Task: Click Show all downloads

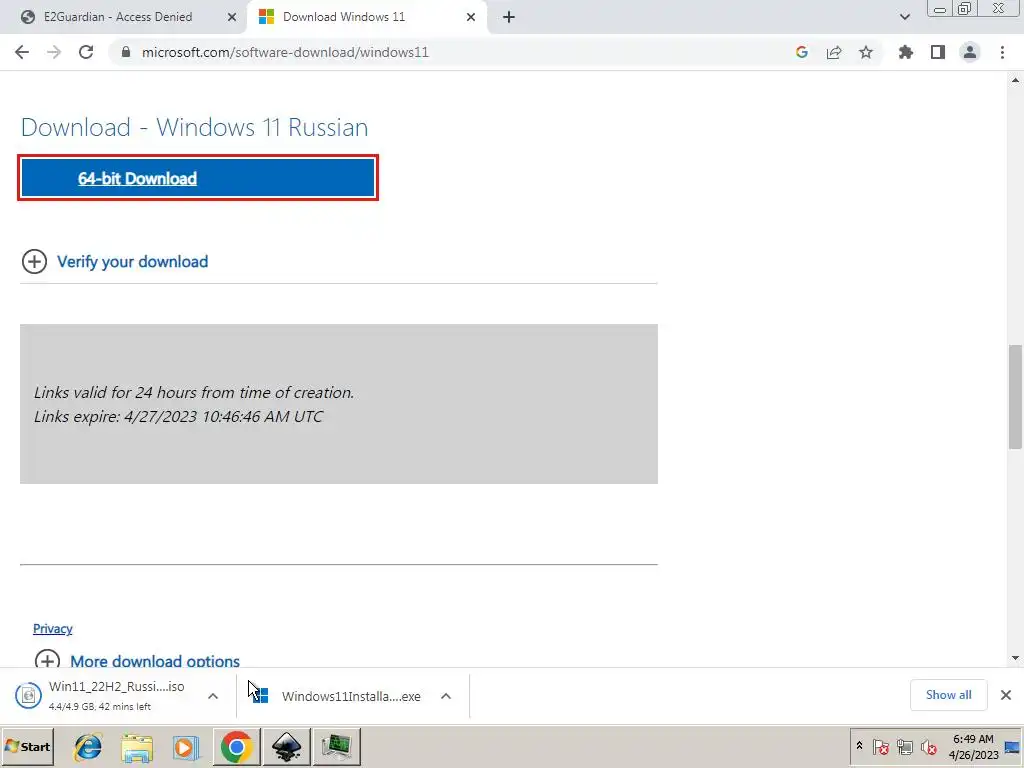Action: [948, 695]
